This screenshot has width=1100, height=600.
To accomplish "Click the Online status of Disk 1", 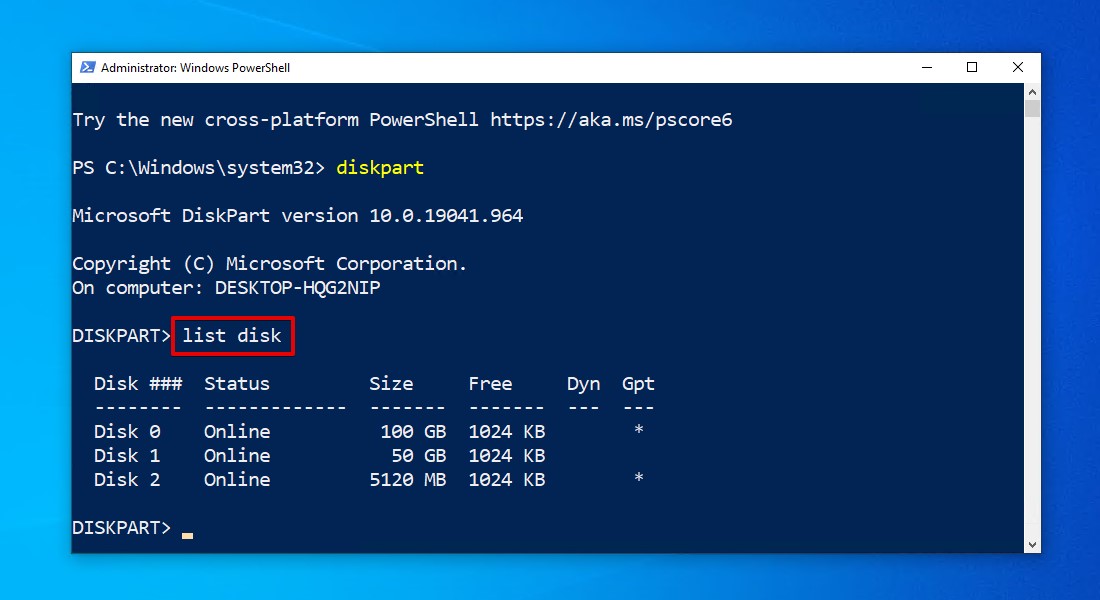I will coord(237,455).
